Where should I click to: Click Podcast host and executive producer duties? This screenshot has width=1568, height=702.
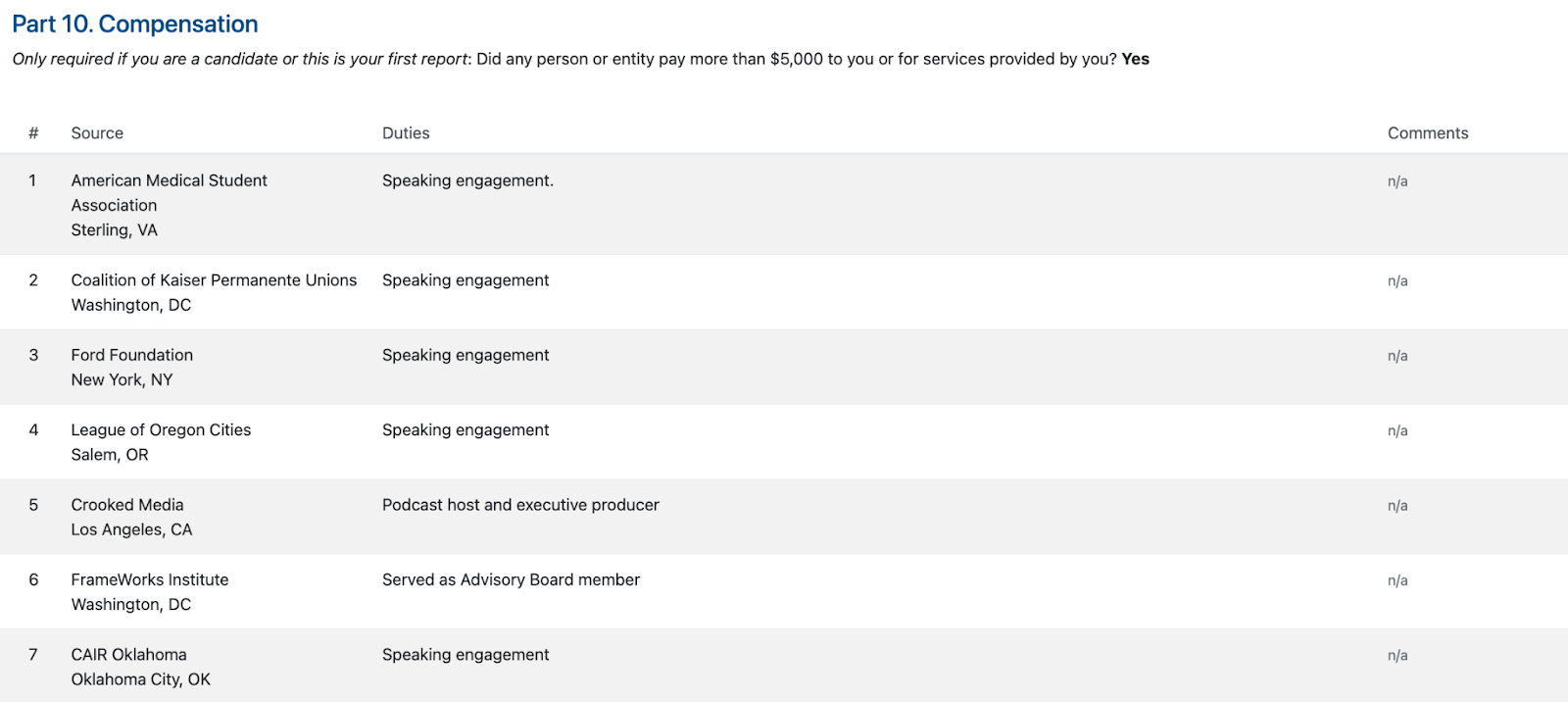click(520, 505)
